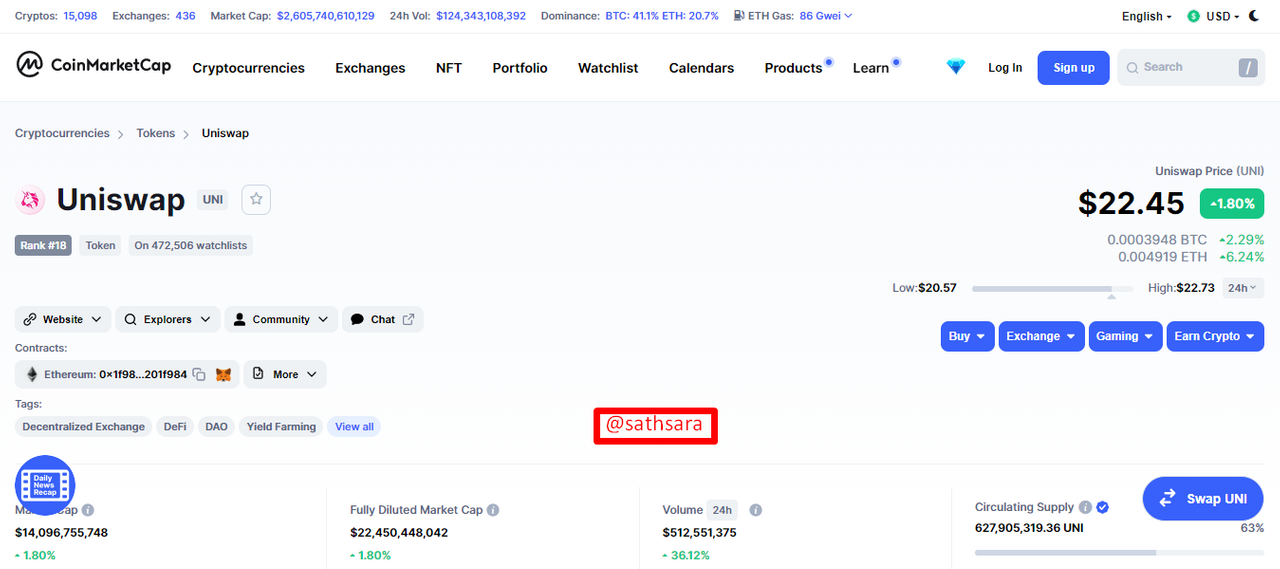Click the Rank #18 badge

tap(43, 245)
